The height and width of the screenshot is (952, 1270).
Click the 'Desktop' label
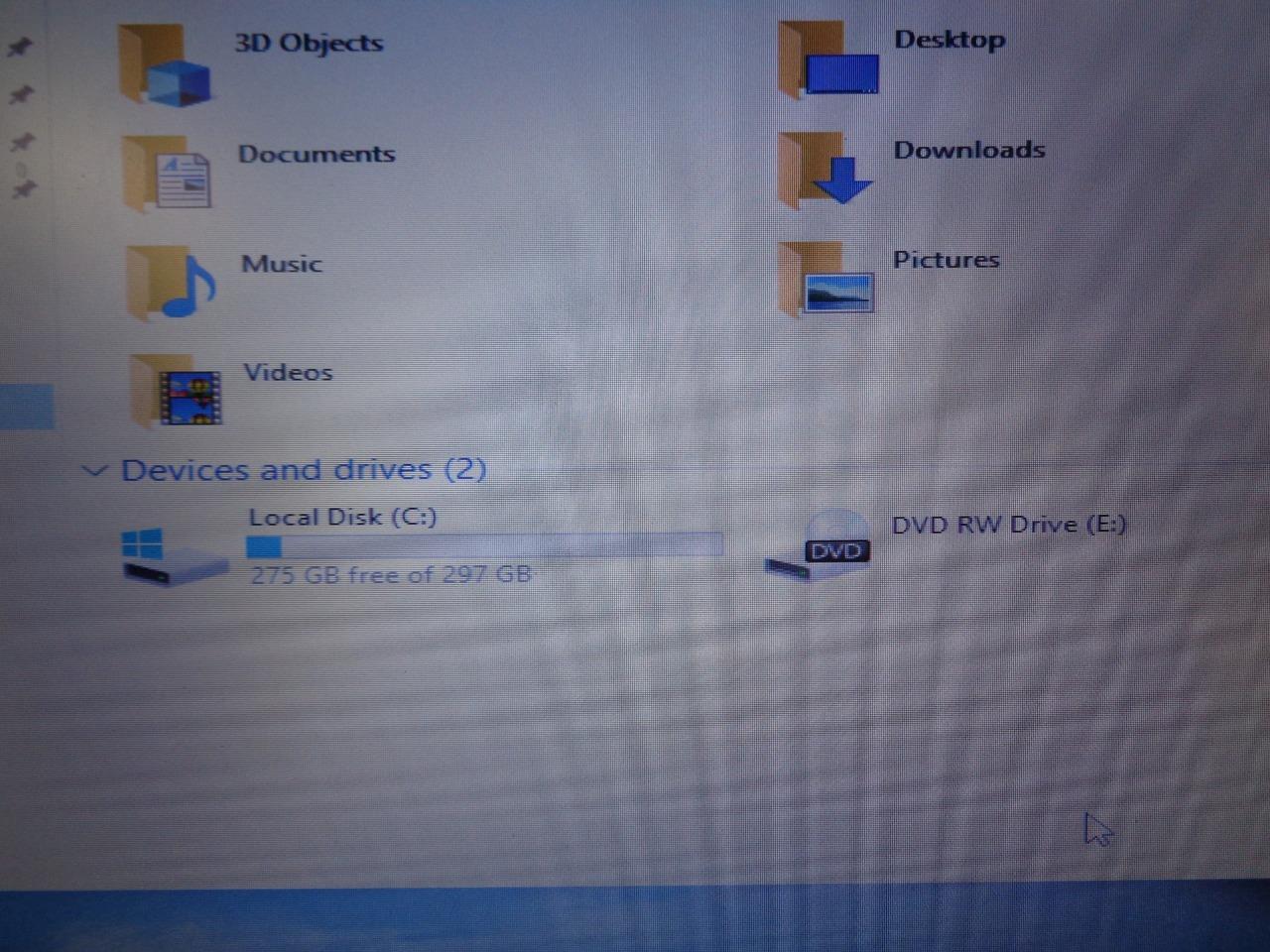click(x=950, y=40)
